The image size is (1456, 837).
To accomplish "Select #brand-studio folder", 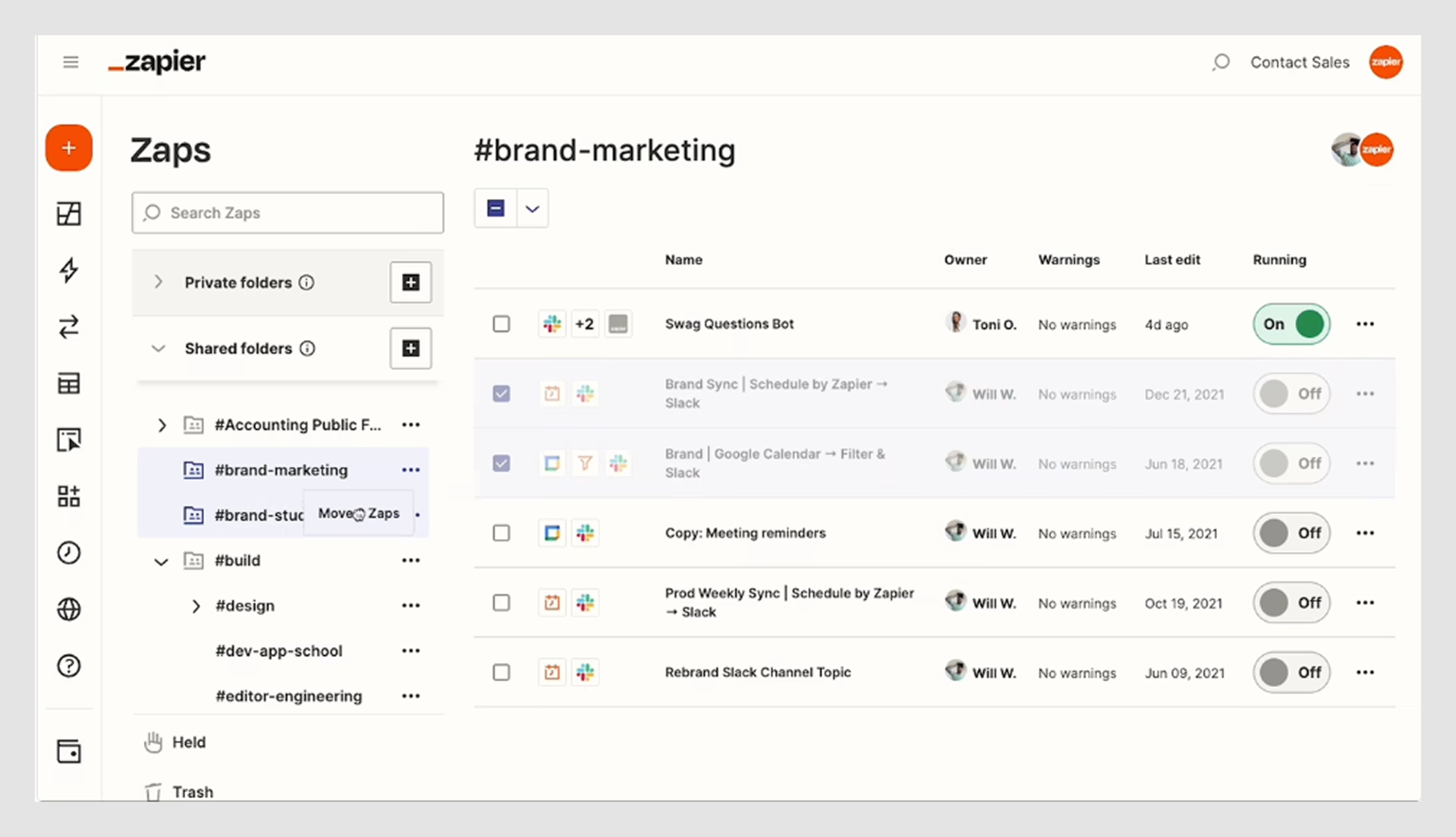I will click(x=259, y=515).
